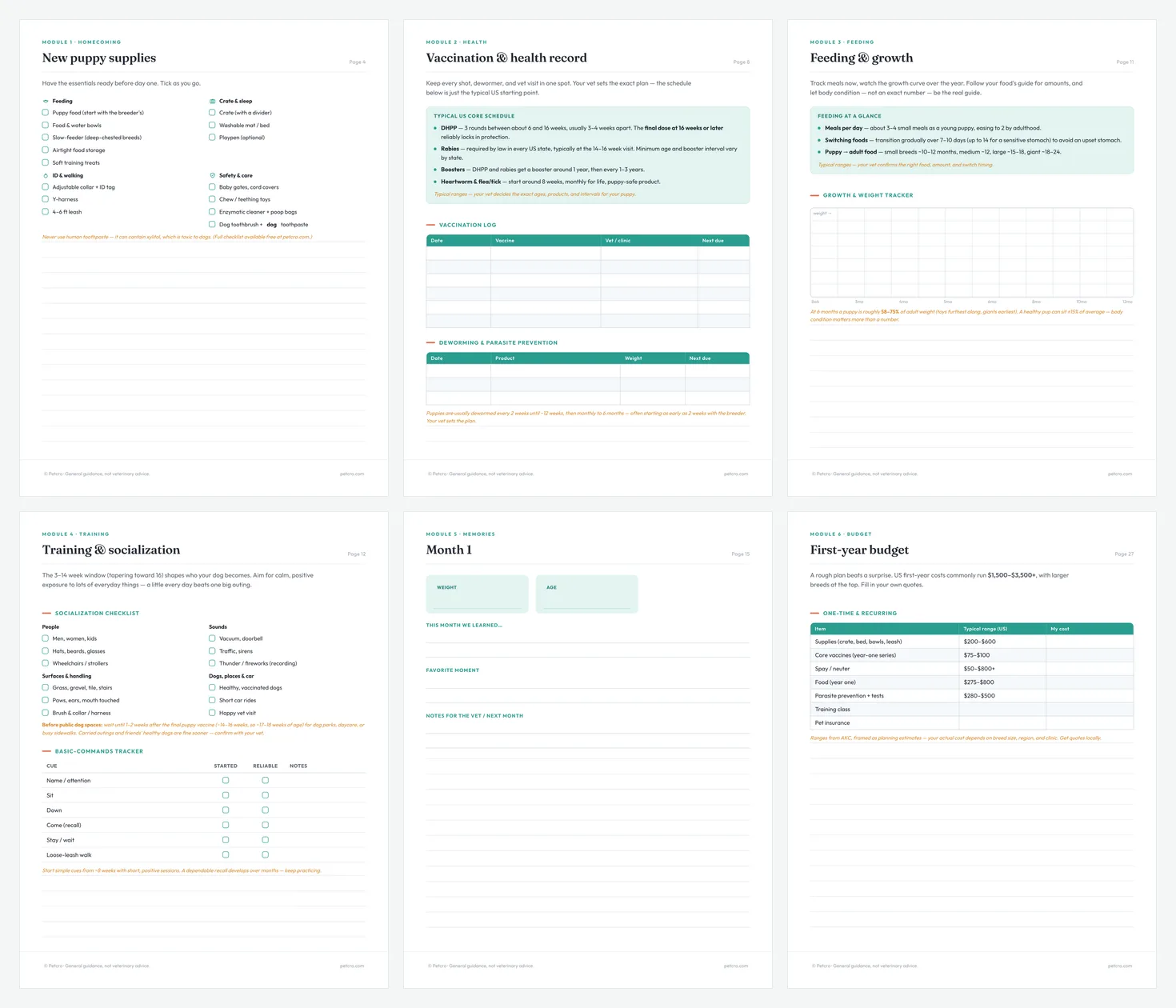Tick Healthy, vaccinated dogs checkbox
1176x1008 pixels.
point(212,688)
